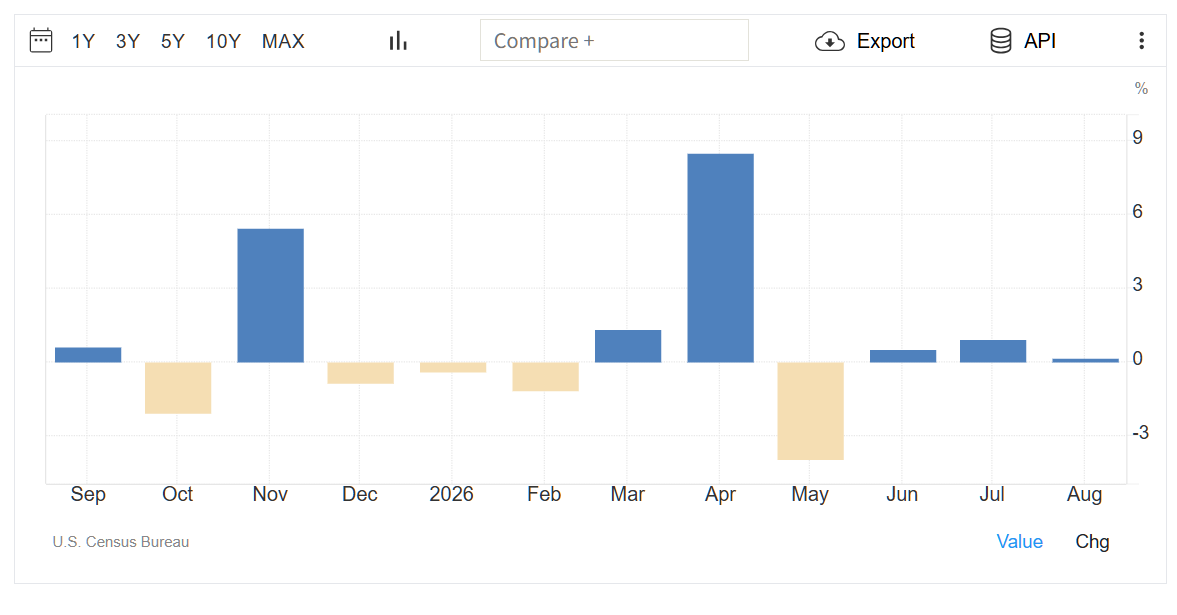Open the three-dot more options menu
The height and width of the screenshot is (615, 1177).
[x=1141, y=41]
